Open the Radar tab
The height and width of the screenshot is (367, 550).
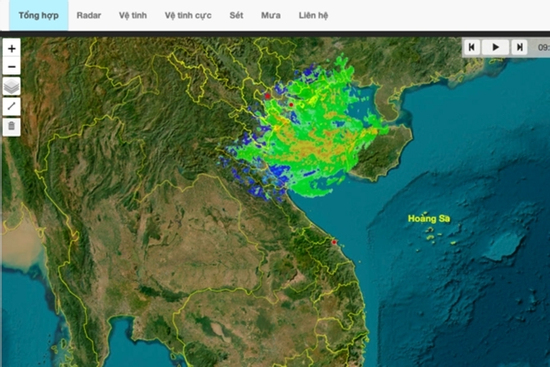(x=89, y=15)
